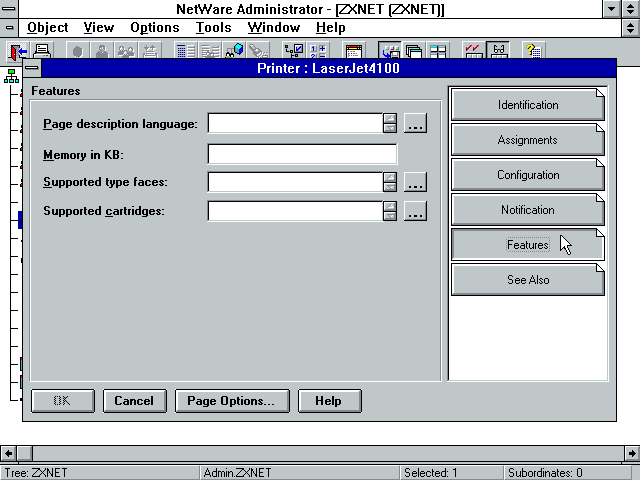640x480 pixels.
Task: Click down arrow of Supported cartridges spinner
Action: pyautogui.click(x=390, y=216)
